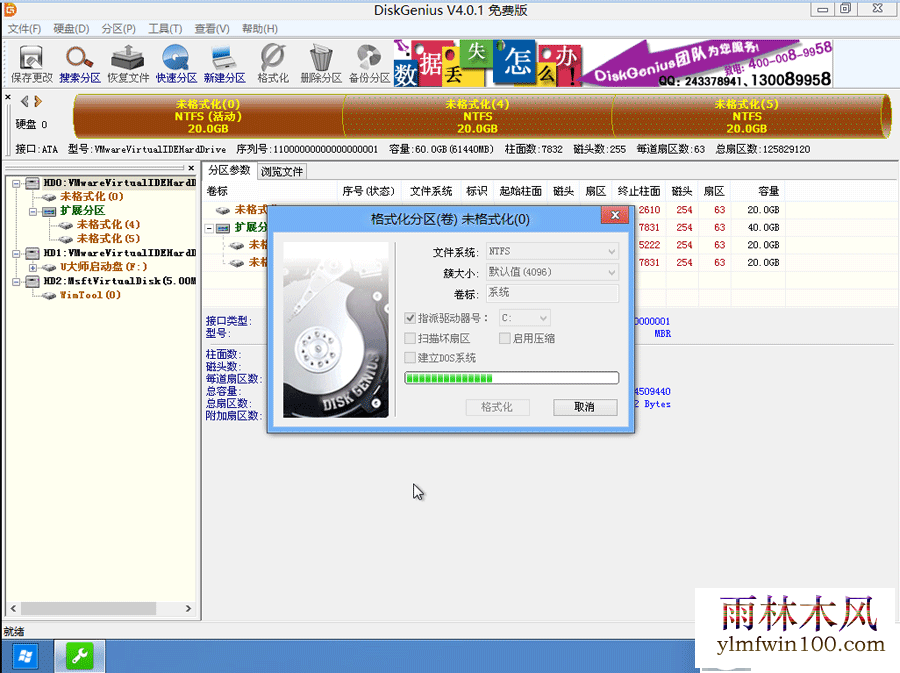Open the Windows Start button

[x=25, y=656]
